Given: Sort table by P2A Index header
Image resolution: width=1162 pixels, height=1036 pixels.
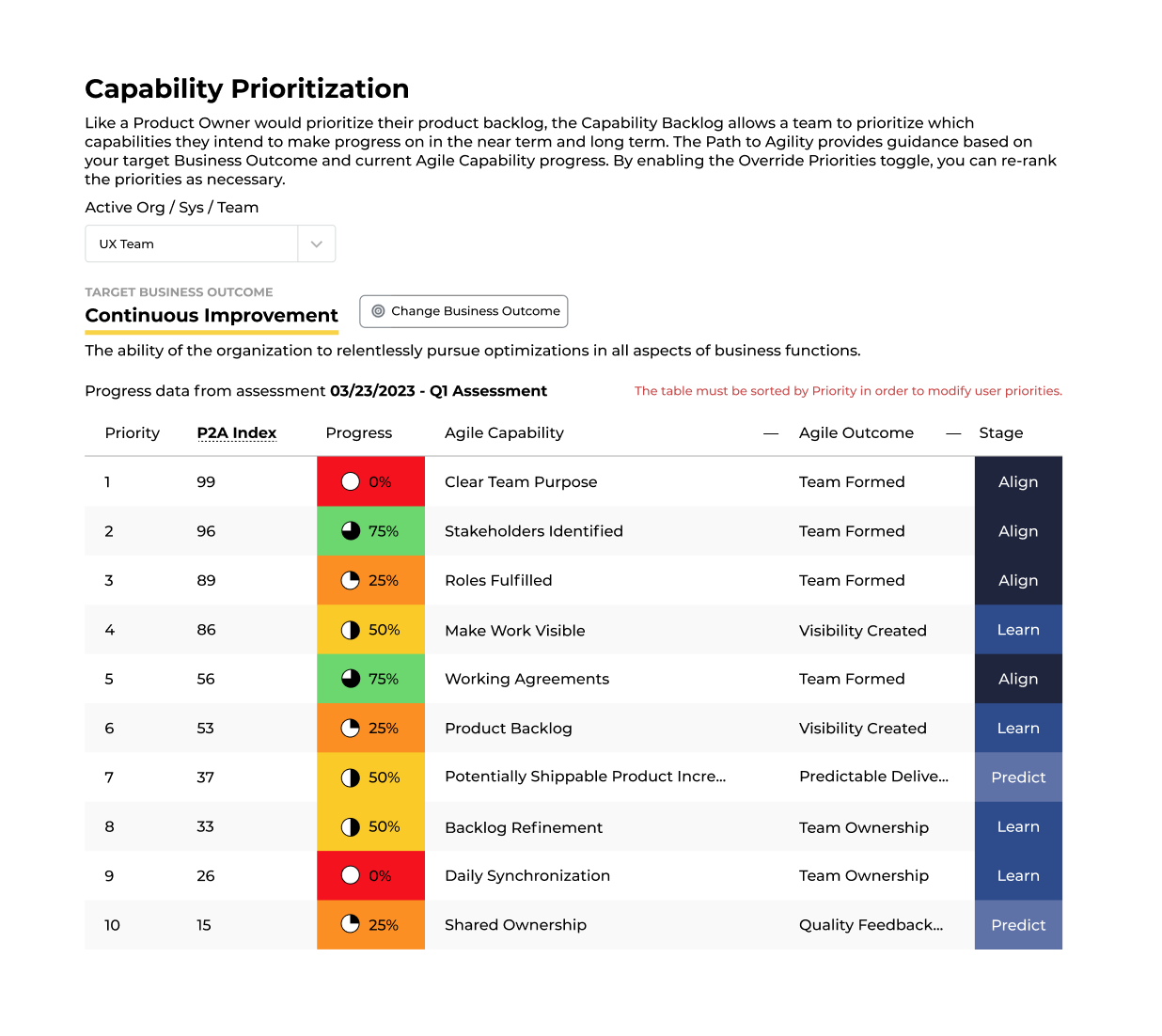Looking at the screenshot, I should click(x=237, y=432).
